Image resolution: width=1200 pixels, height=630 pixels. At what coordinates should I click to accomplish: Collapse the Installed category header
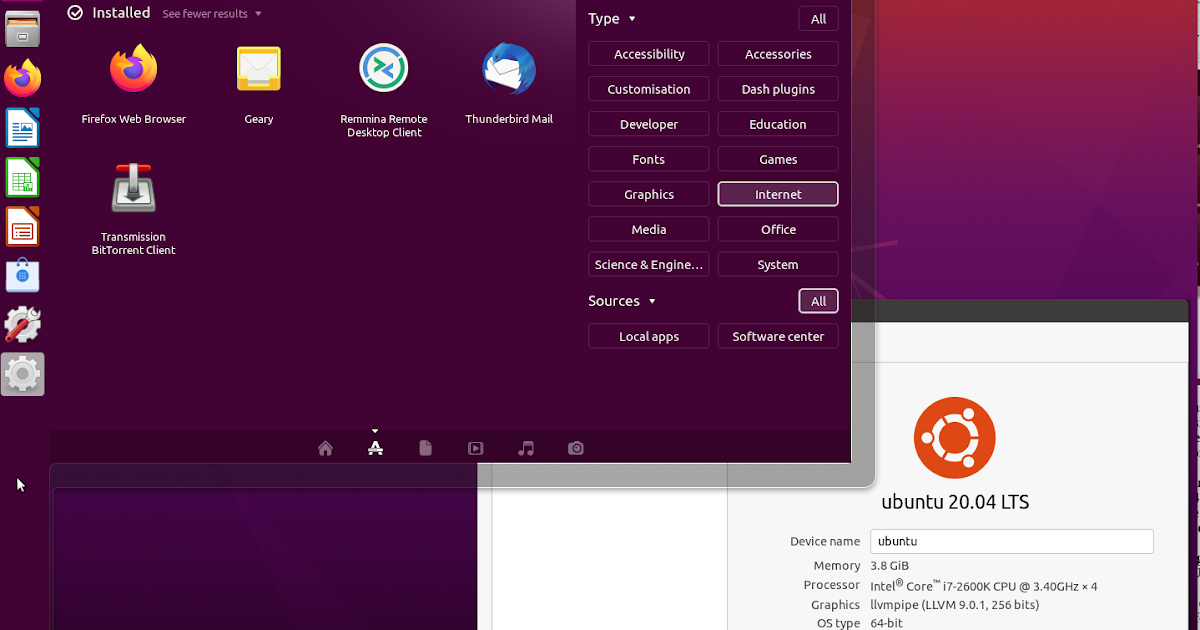[109, 13]
